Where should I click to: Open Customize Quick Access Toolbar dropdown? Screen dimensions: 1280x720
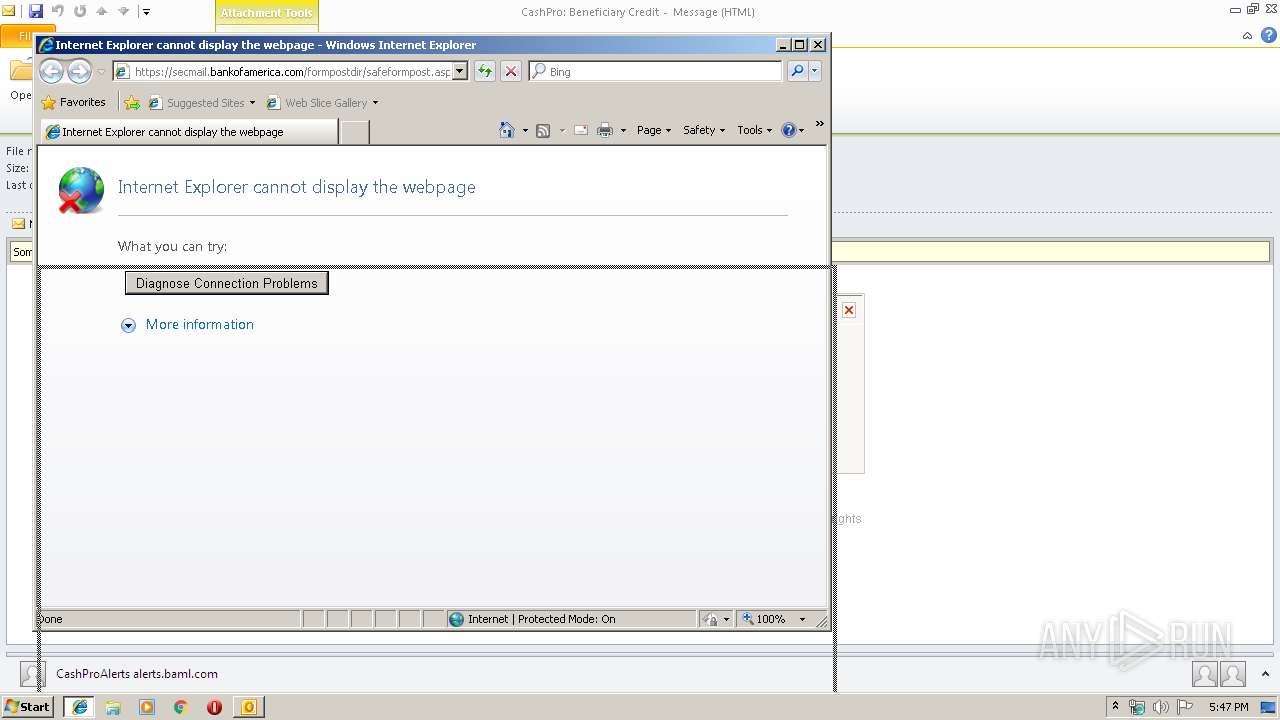146,12
